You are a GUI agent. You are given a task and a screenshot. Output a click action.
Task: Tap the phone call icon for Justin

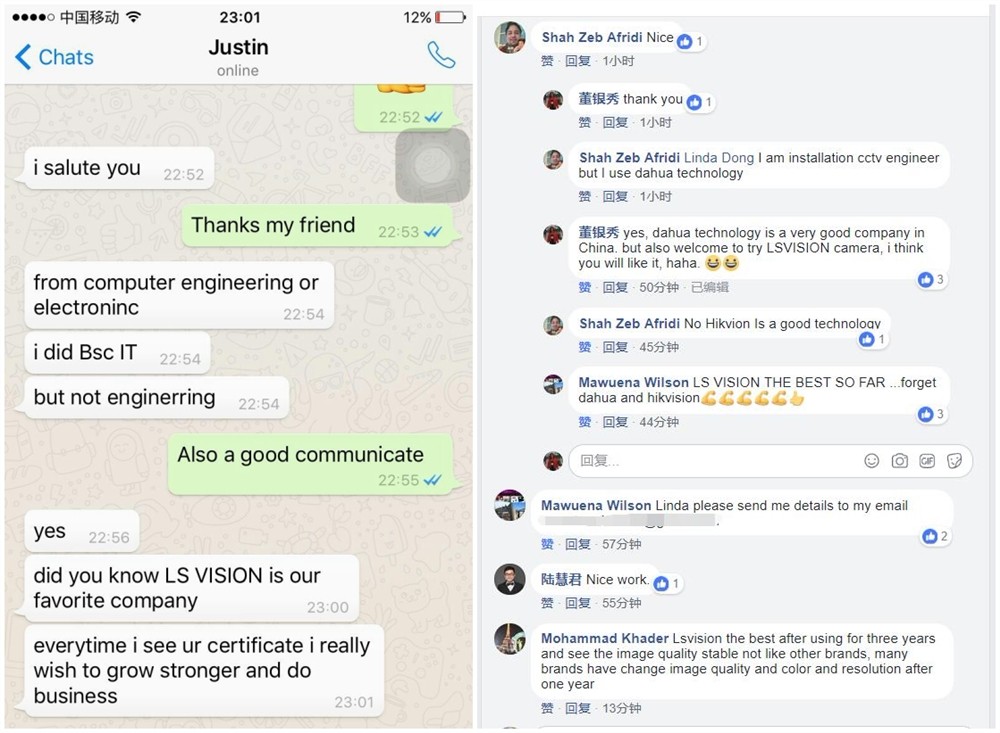pos(441,55)
